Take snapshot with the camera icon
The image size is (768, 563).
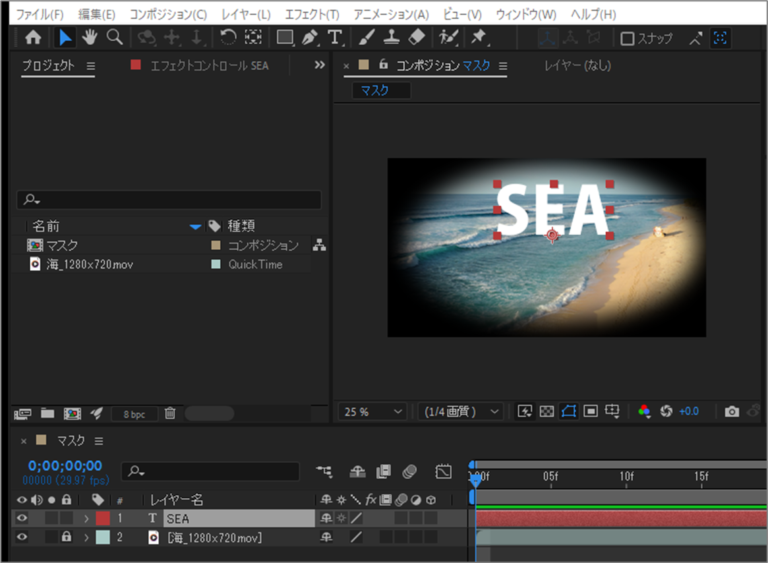coord(732,411)
